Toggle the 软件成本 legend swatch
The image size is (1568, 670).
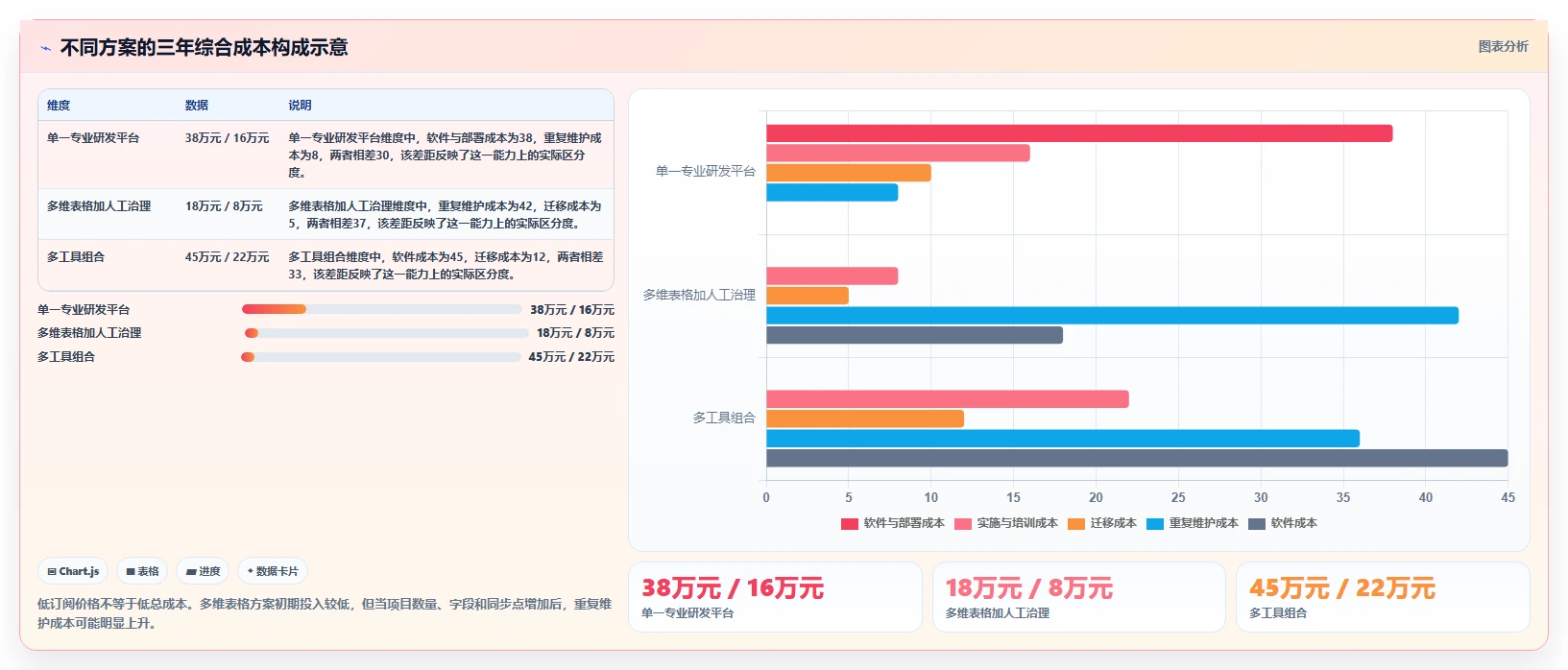point(1256,523)
